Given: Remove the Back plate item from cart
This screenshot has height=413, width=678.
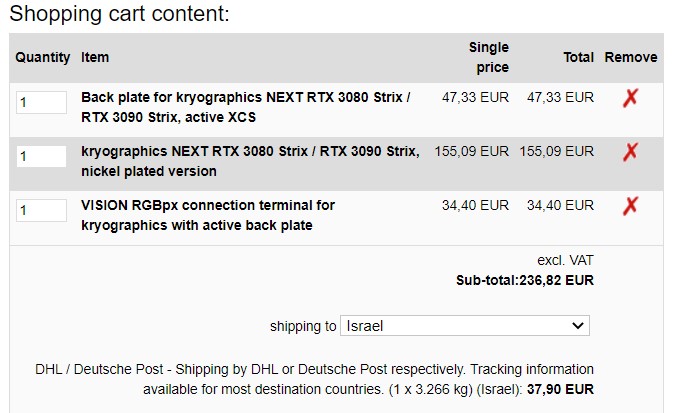Looking at the screenshot, I should coord(630,98).
